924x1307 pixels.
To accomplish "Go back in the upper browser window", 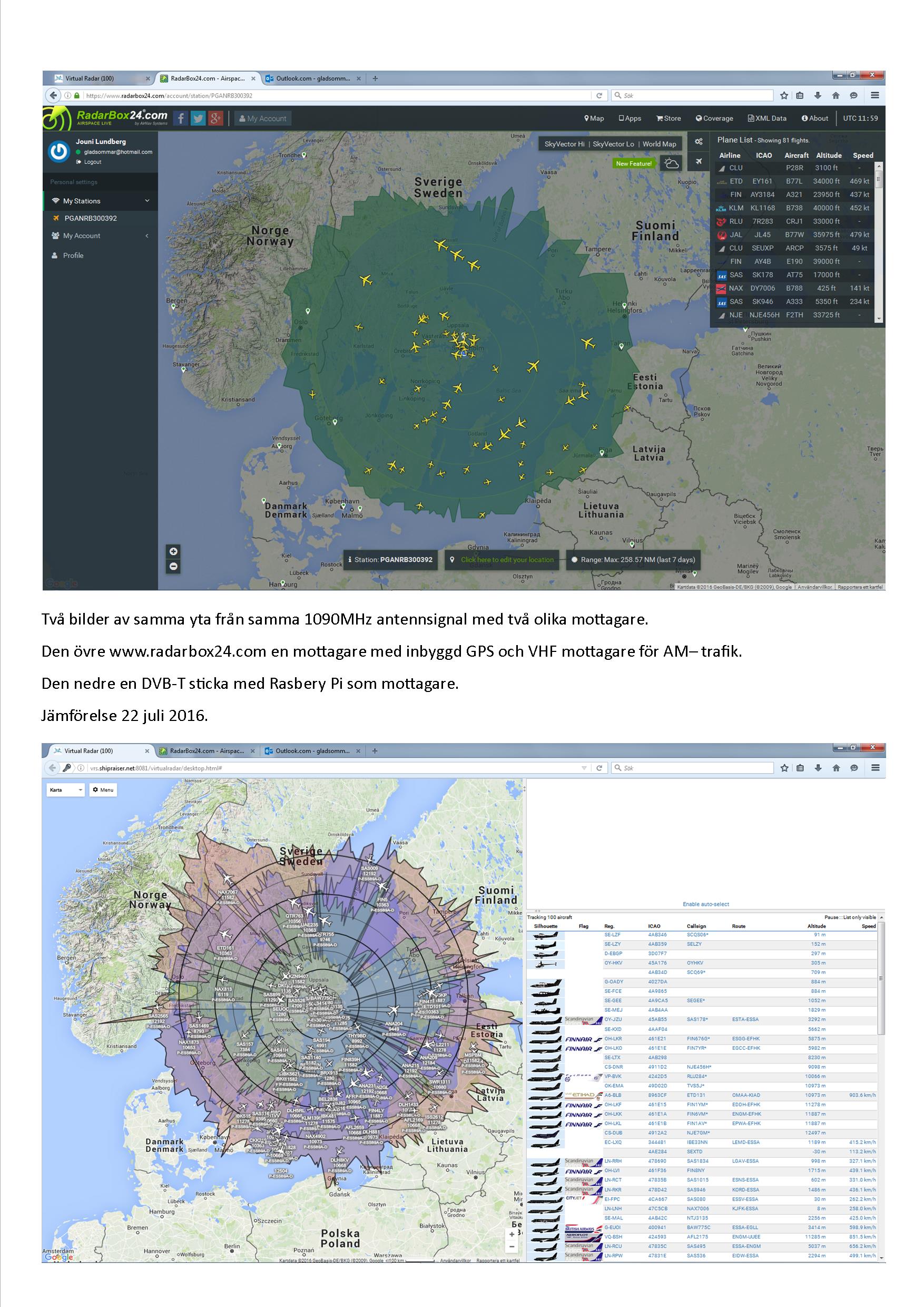I will pos(53,95).
